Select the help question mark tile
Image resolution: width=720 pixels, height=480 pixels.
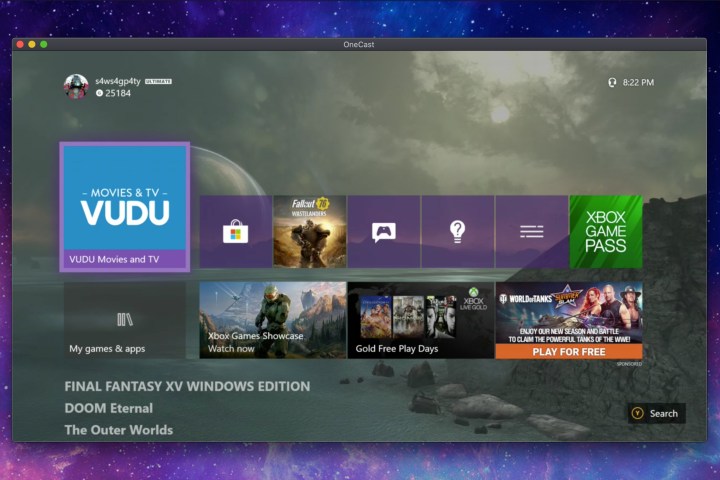click(x=457, y=232)
